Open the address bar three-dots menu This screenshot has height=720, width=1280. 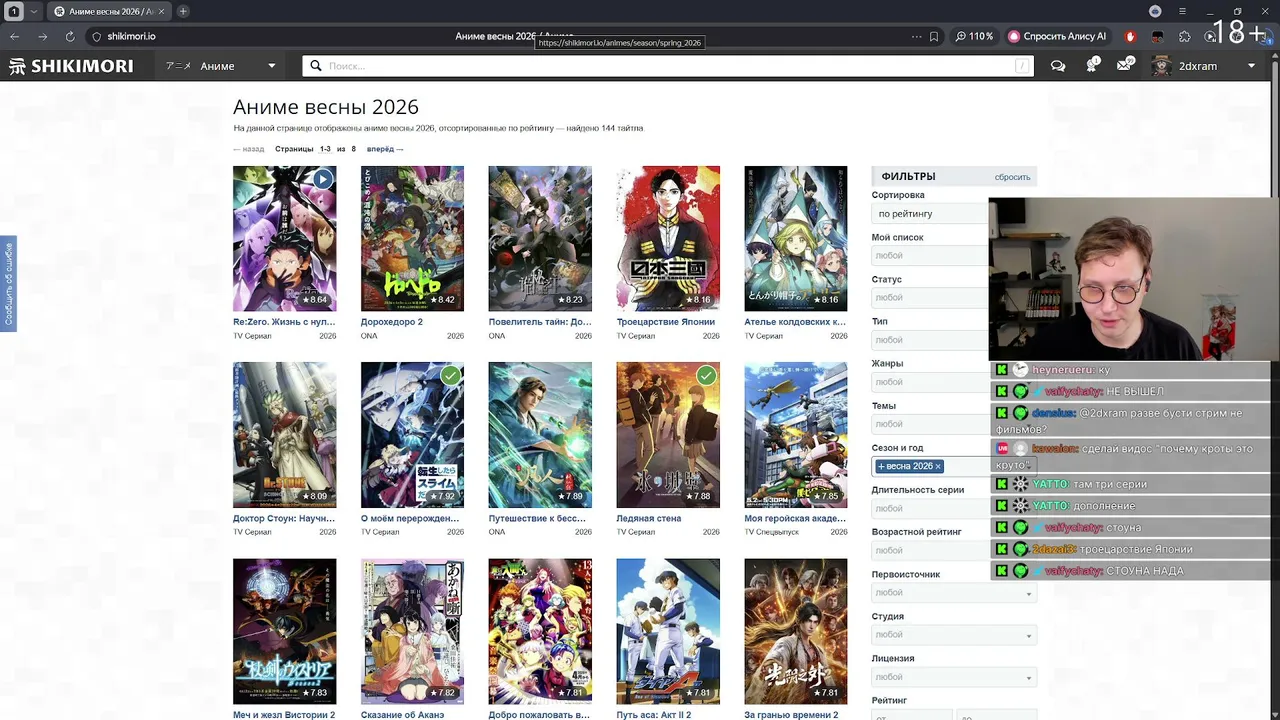[x=916, y=36]
